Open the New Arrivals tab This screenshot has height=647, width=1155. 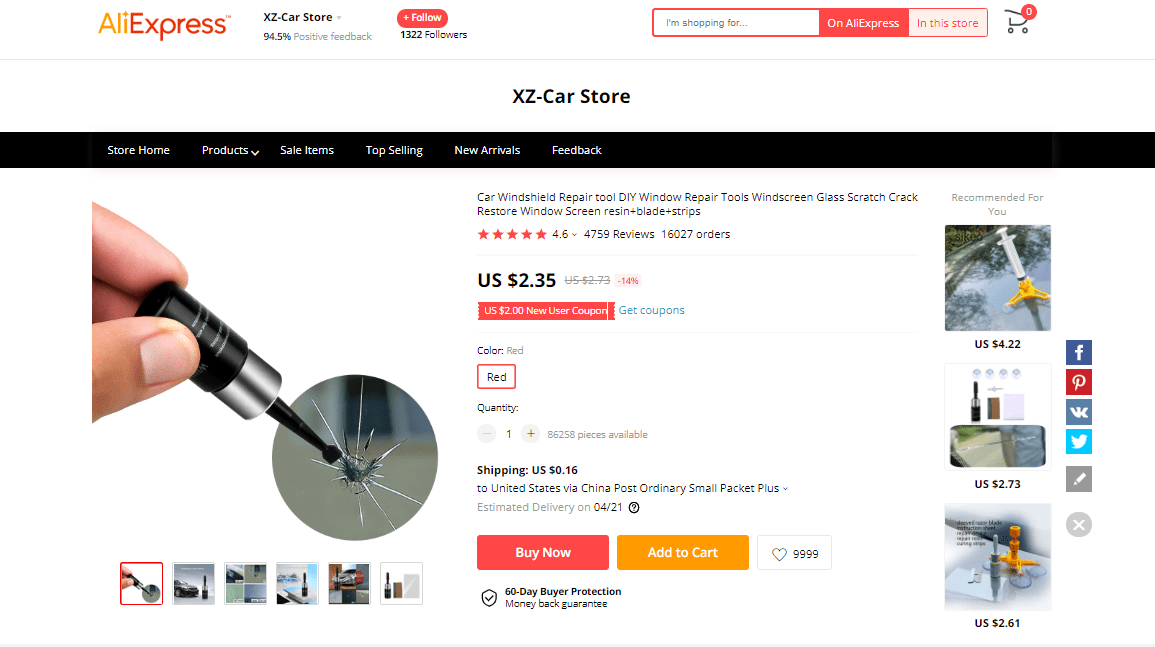coord(487,150)
